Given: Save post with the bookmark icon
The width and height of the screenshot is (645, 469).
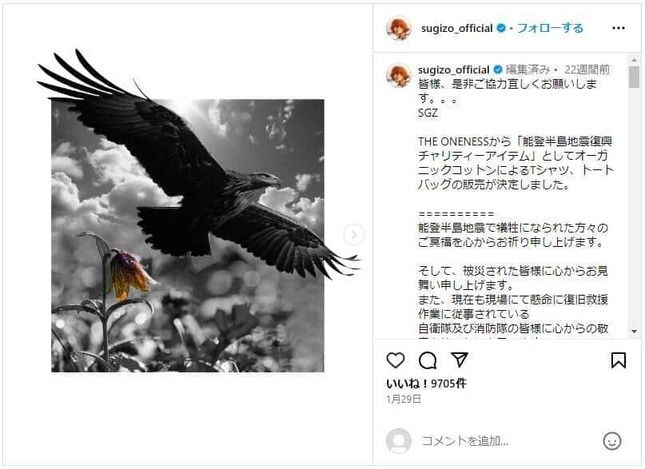Looking at the screenshot, I should point(618,360).
